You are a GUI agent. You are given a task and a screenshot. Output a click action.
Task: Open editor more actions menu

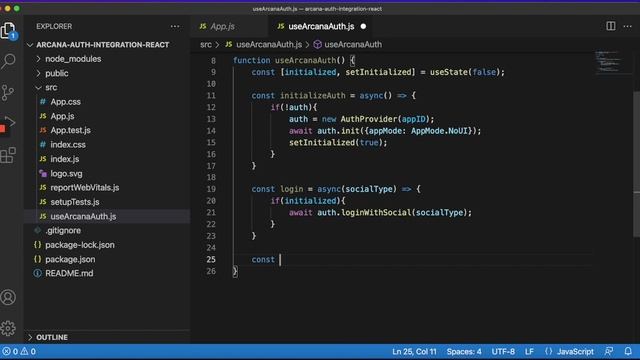click(x=627, y=27)
